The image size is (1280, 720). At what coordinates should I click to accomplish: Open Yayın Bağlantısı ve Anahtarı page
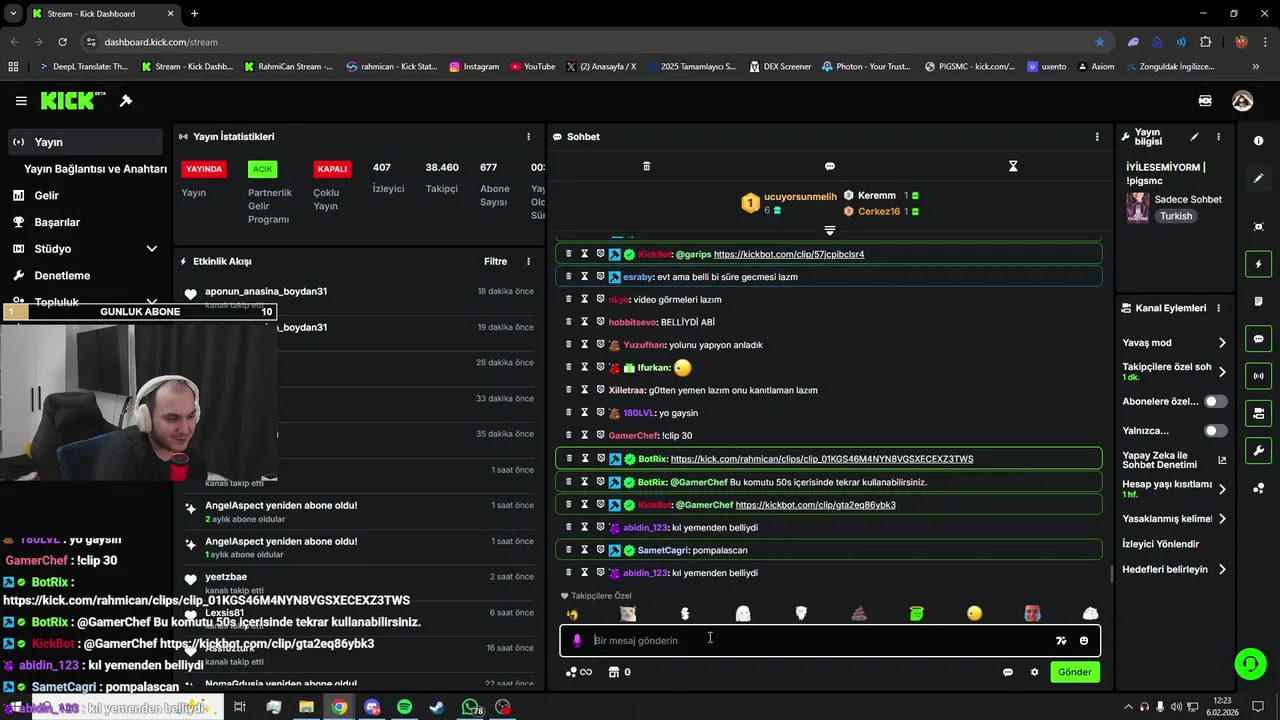[95, 169]
